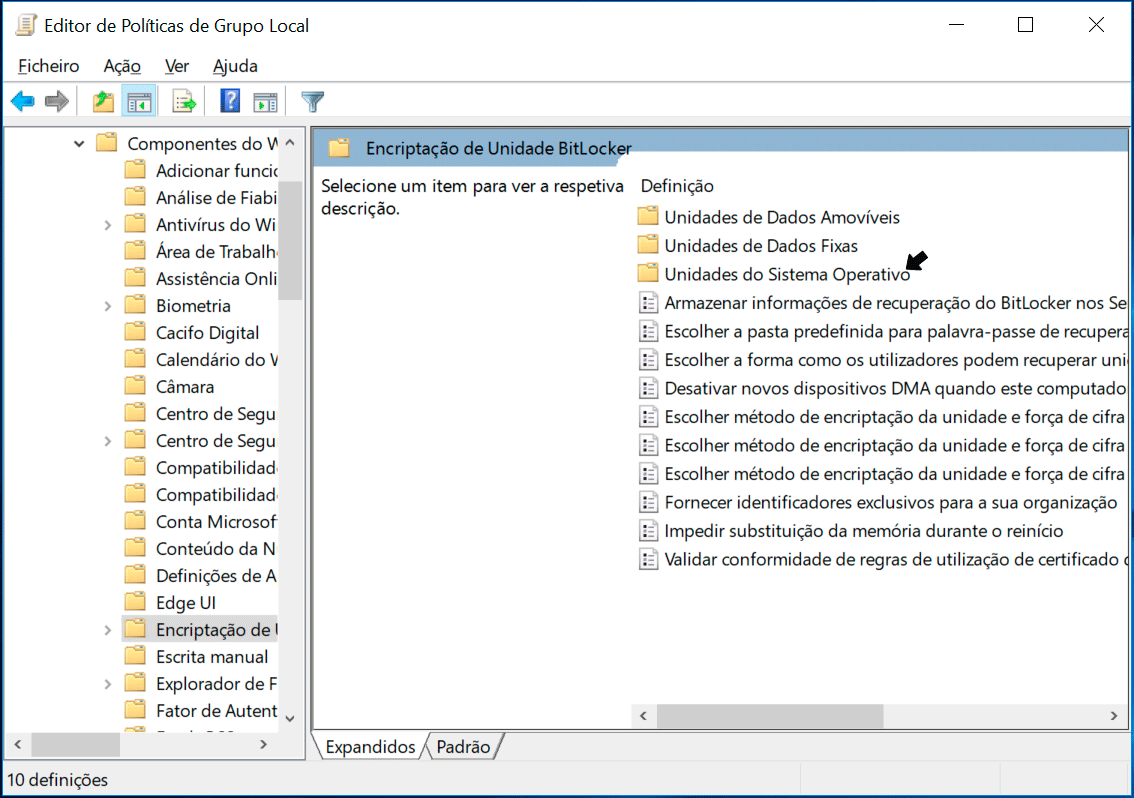Click folder icon next to Escrita manual
The image size is (1134, 798).
click(135, 655)
